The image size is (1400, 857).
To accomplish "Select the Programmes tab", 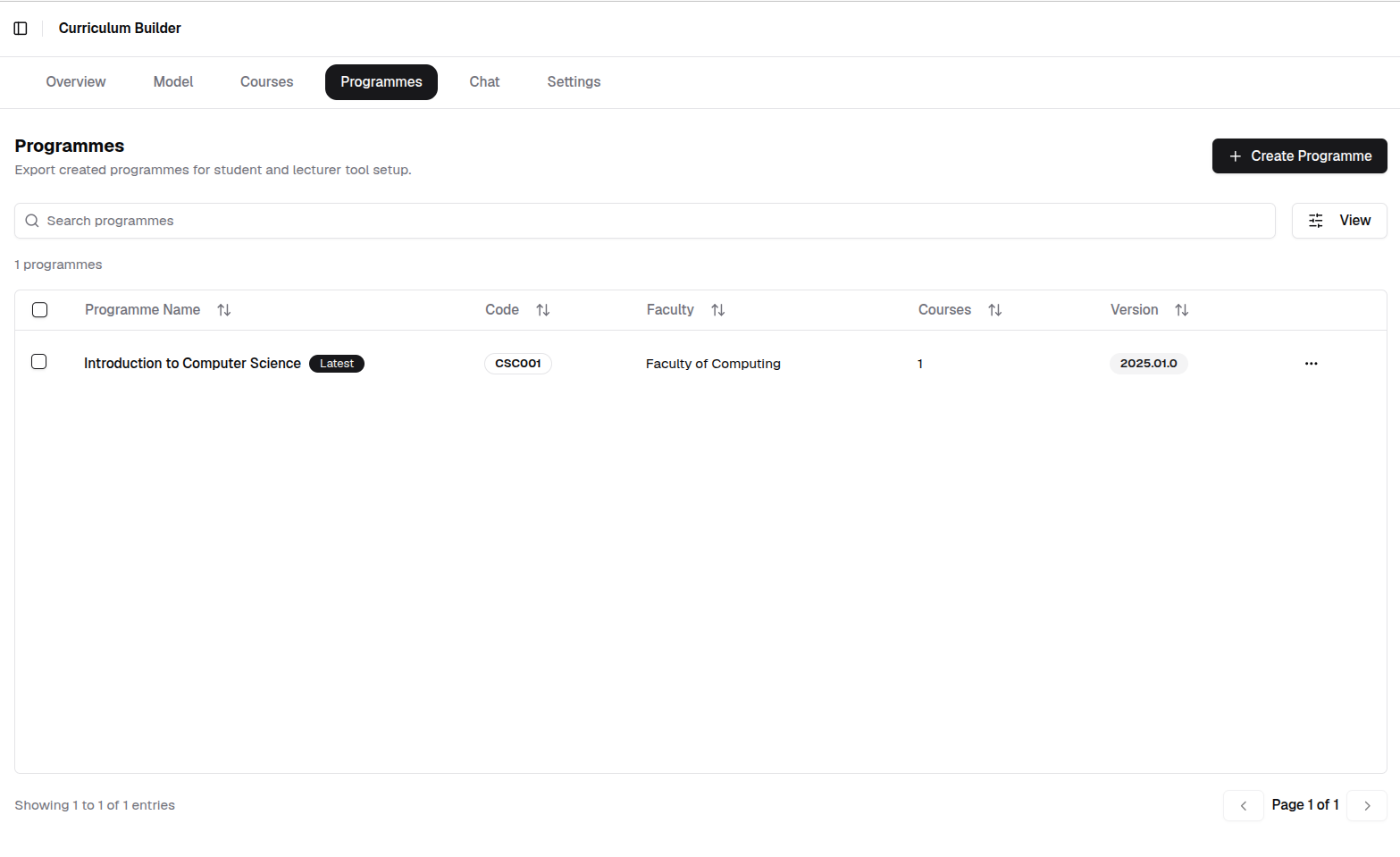I will point(381,82).
